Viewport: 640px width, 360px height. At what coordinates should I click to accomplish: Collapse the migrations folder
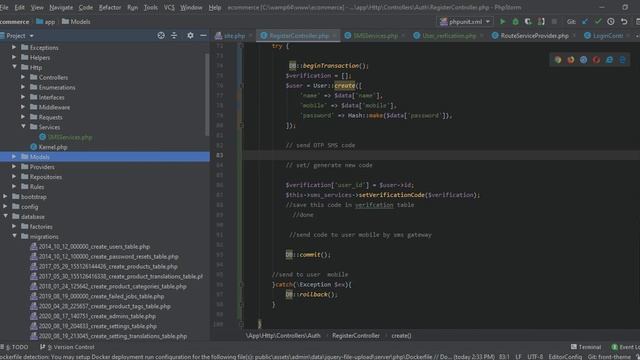point(14,236)
